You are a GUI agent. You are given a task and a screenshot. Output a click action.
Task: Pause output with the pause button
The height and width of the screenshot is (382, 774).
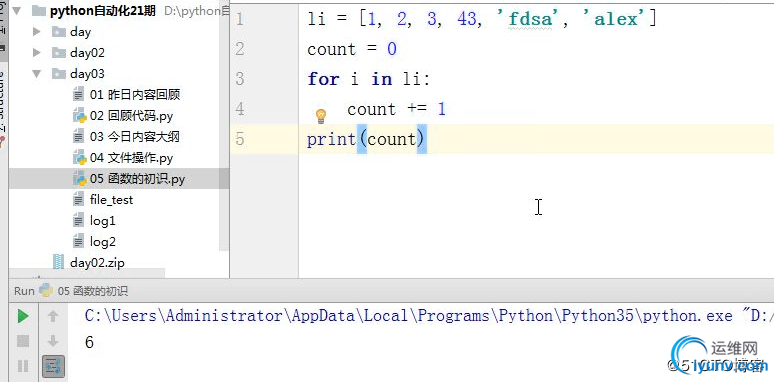[x=23, y=366]
